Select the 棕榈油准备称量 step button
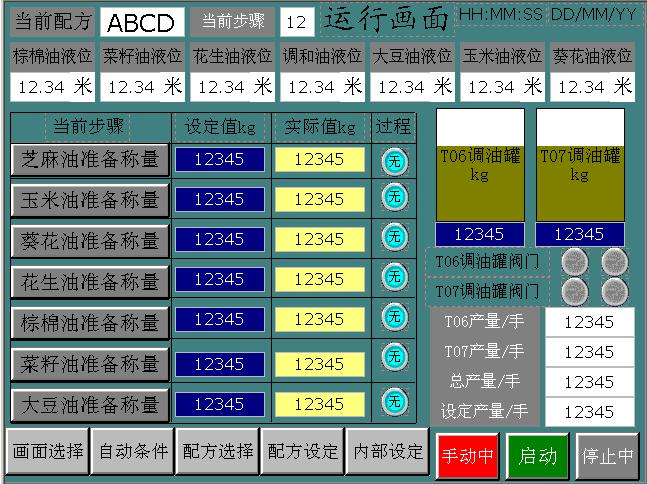 tap(90, 323)
